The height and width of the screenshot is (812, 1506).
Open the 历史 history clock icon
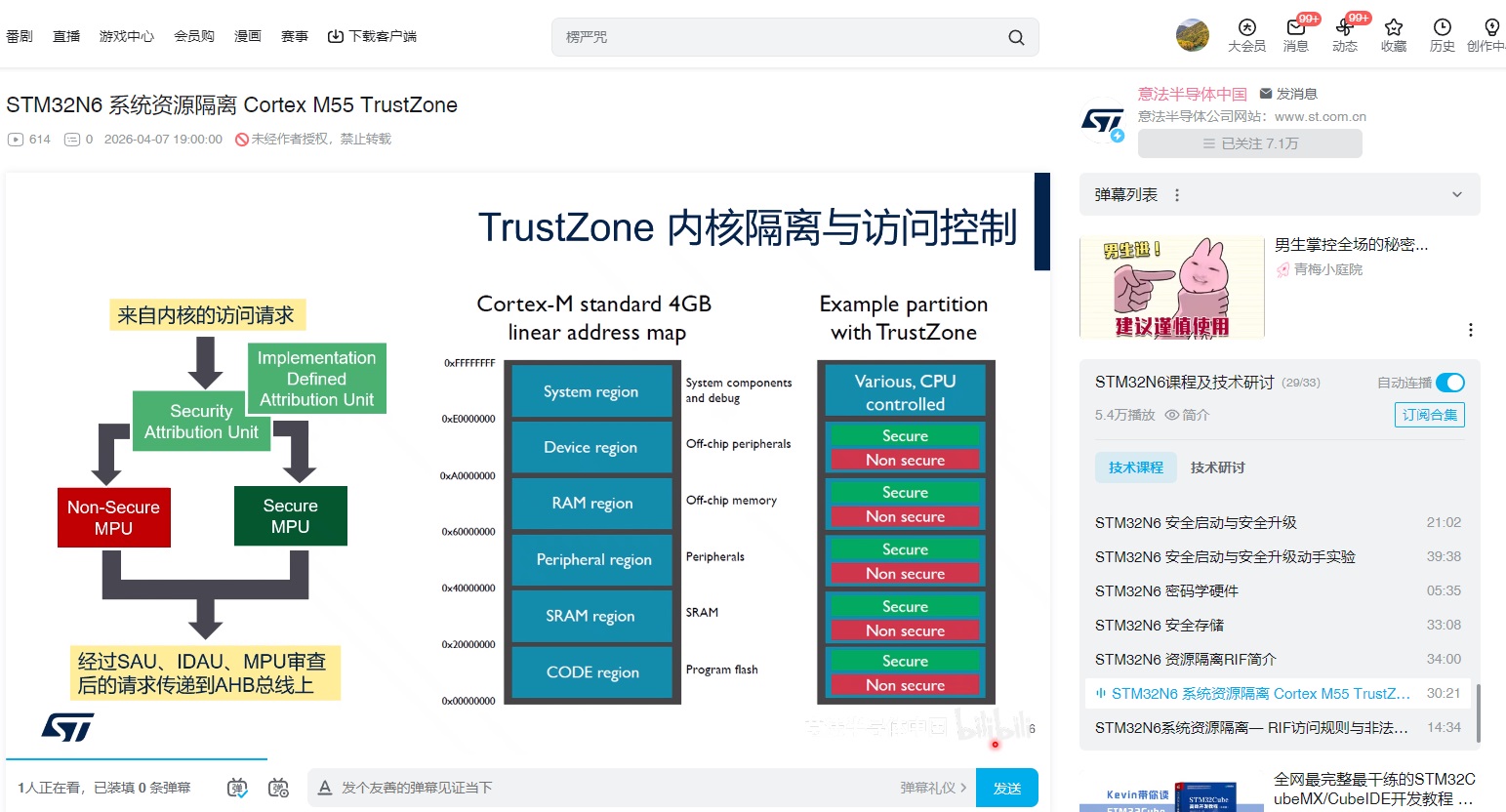[1443, 35]
